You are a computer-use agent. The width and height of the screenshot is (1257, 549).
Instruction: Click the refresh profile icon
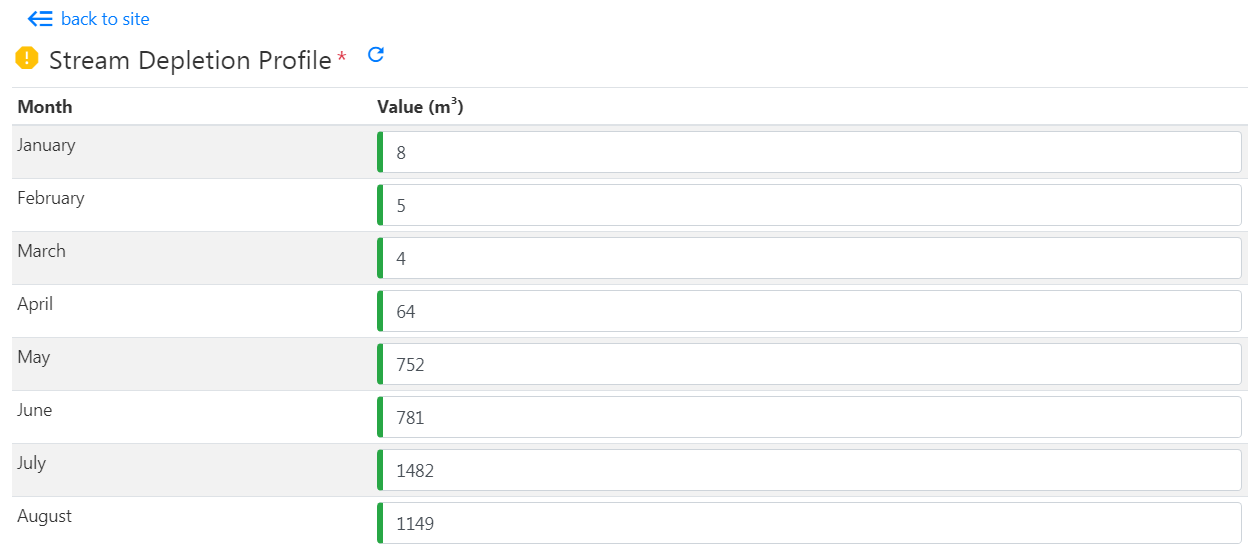[376, 55]
